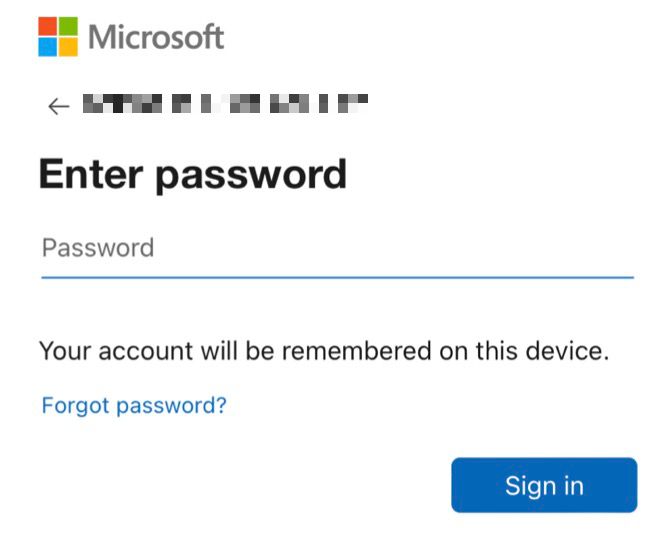Click the blurred account email address

(x=225, y=104)
